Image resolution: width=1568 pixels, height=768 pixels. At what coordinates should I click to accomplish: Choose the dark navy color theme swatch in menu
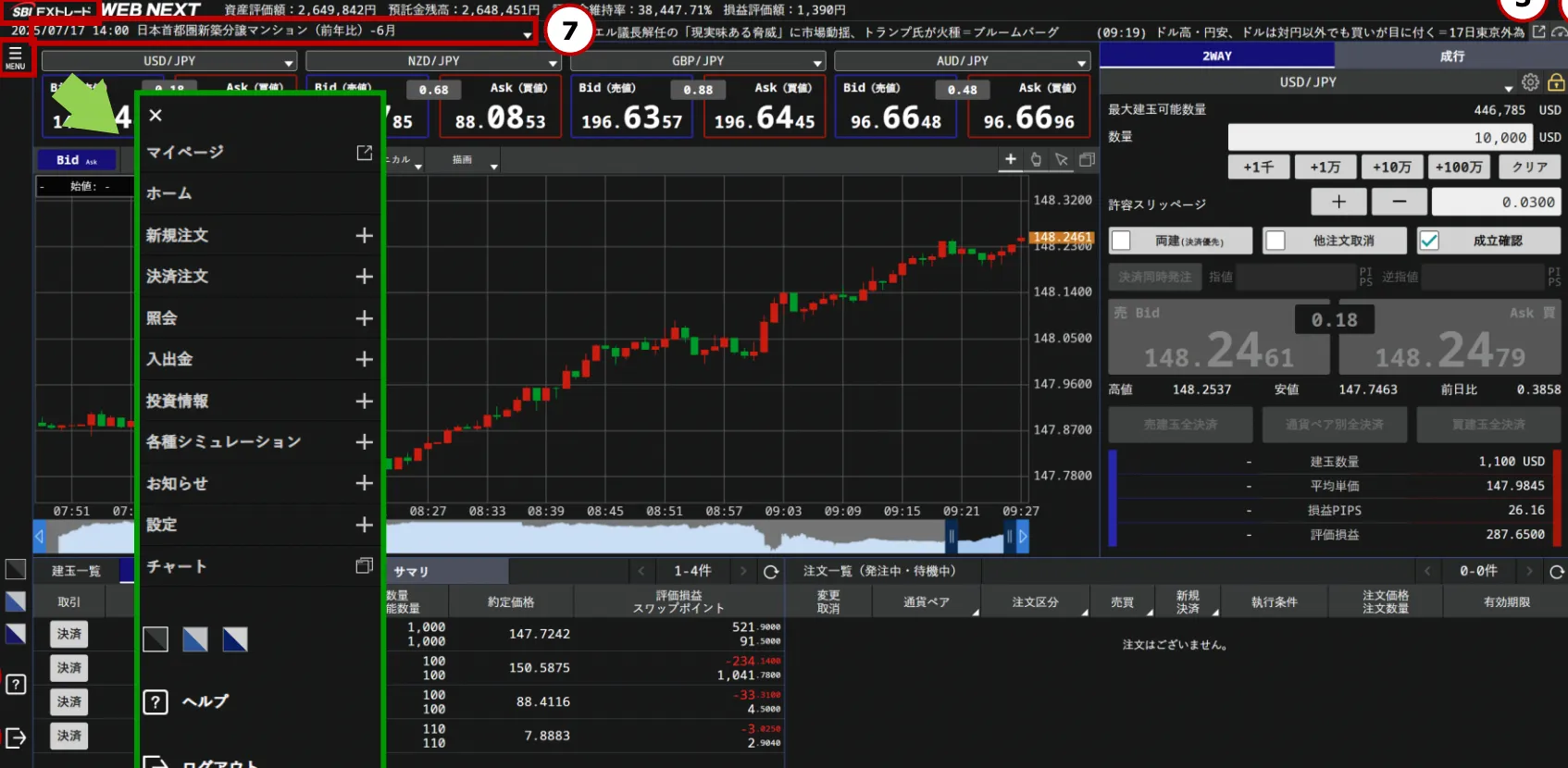(x=235, y=639)
